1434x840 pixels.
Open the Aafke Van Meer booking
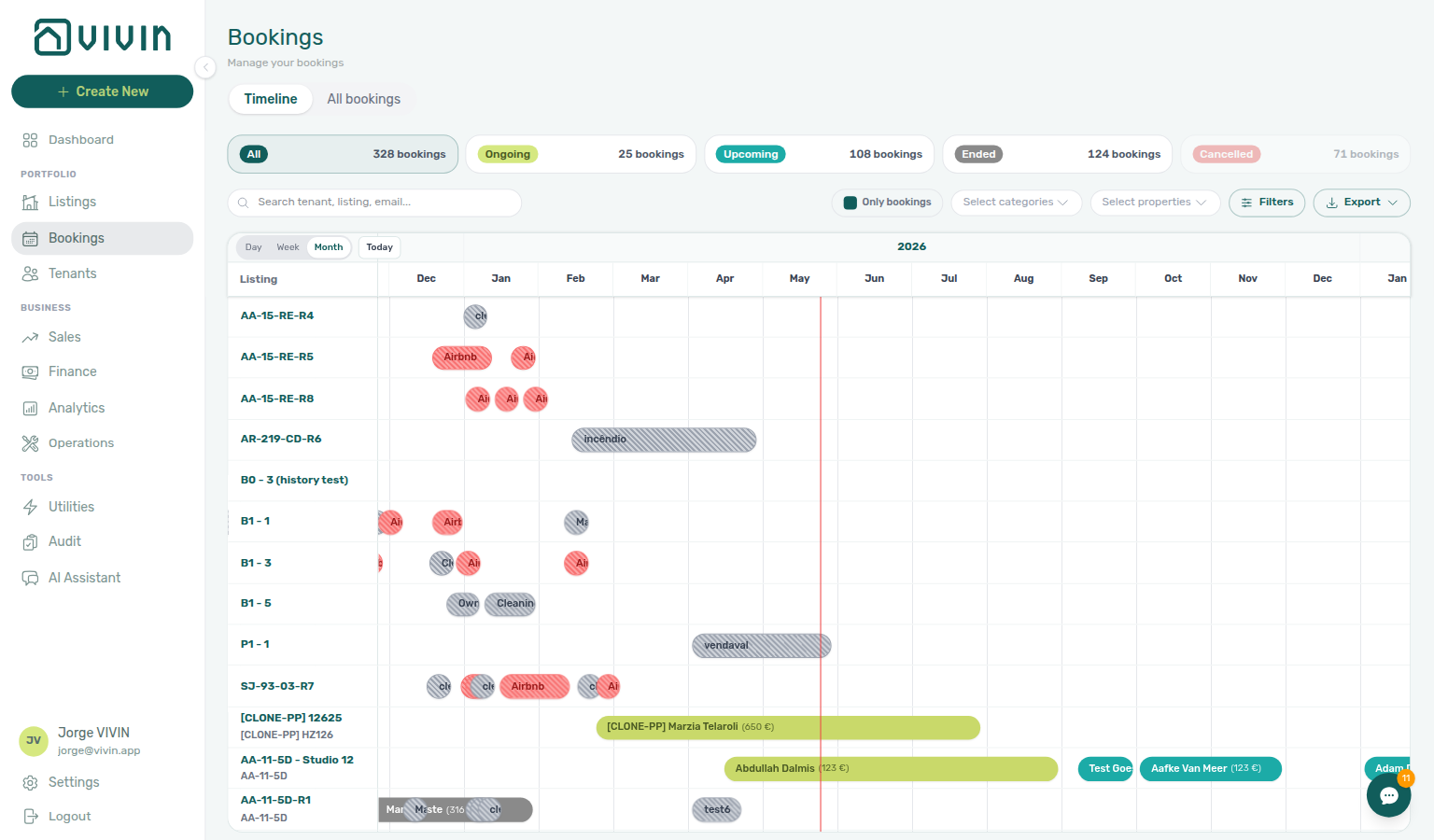[1210, 769]
